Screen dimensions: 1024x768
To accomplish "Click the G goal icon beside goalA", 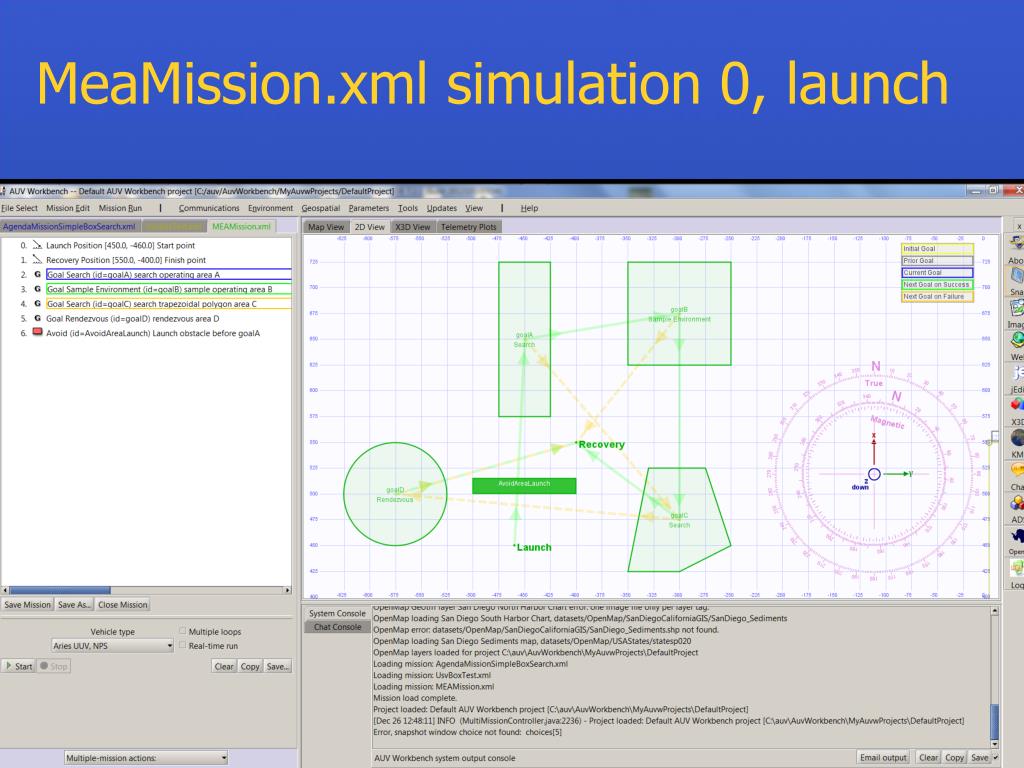I will click(37, 275).
